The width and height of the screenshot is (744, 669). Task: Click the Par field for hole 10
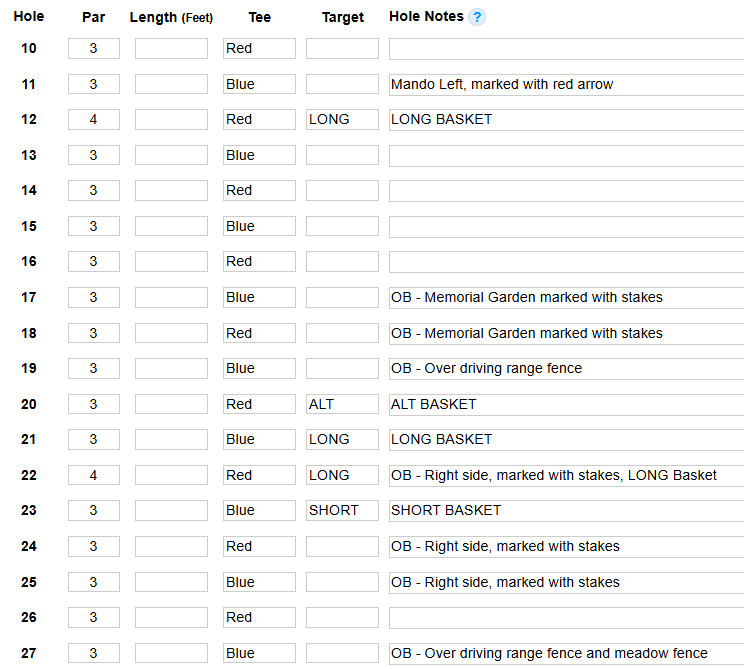point(94,48)
